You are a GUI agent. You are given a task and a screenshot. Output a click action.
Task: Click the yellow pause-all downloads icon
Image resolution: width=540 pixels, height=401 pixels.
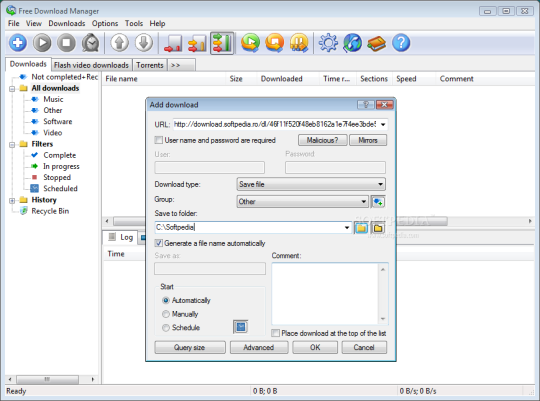[x=299, y=43]
